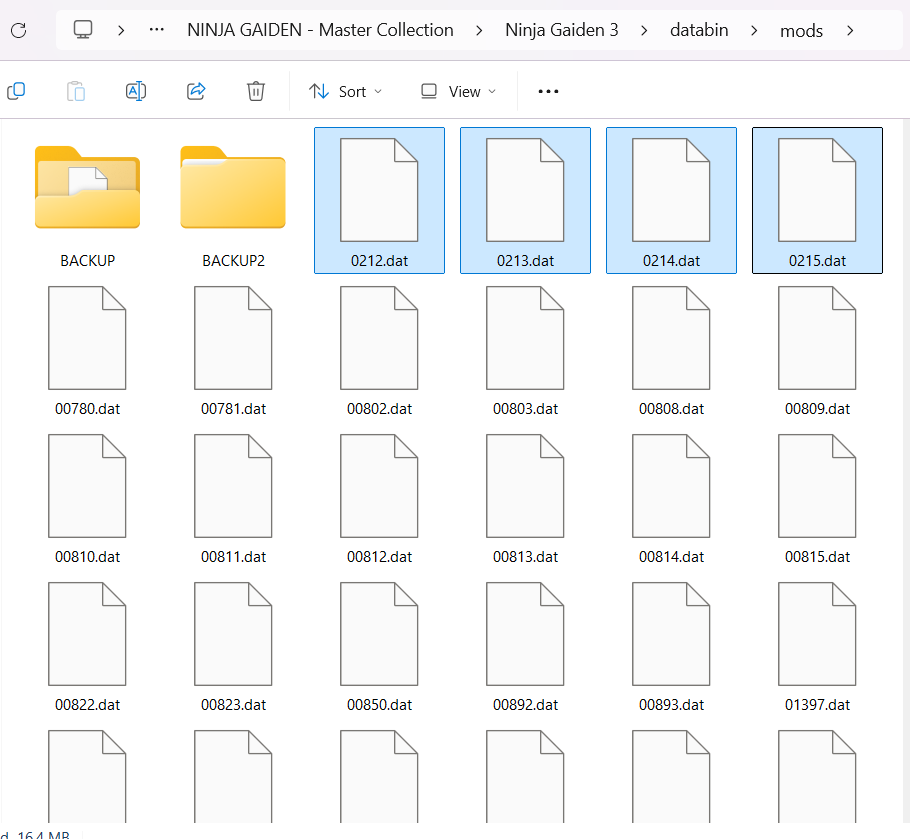Delete the selected files with trash icon

[x=256, y=91]
